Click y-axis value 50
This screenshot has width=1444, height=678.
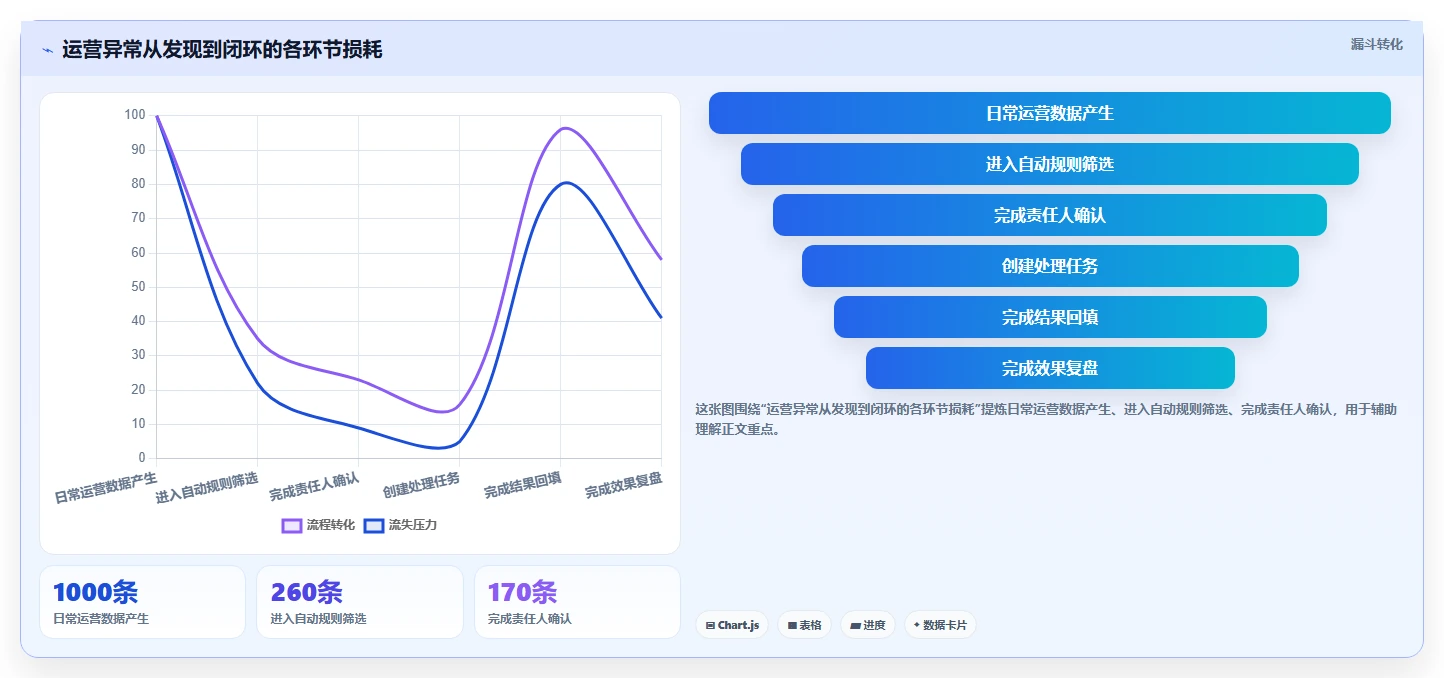[138, 287]
